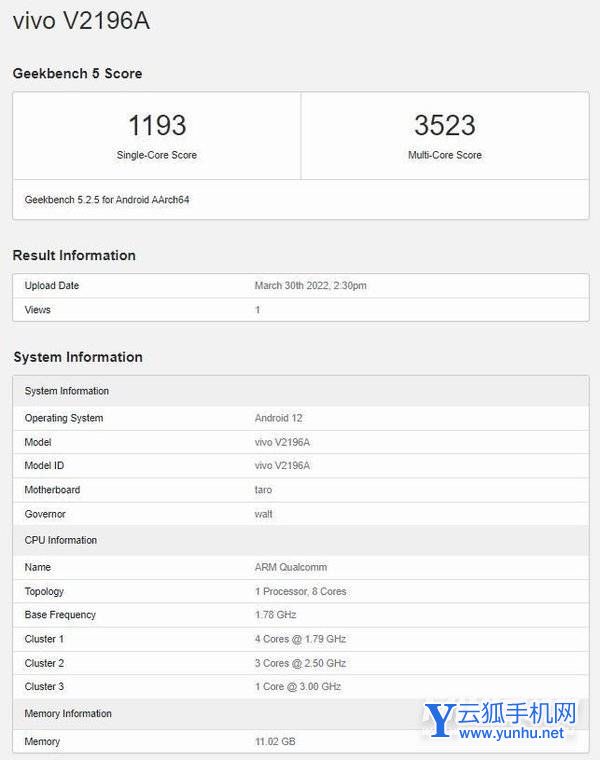Select the 1 Processor, 8 Cores value
600x760 pixels.
300,591
